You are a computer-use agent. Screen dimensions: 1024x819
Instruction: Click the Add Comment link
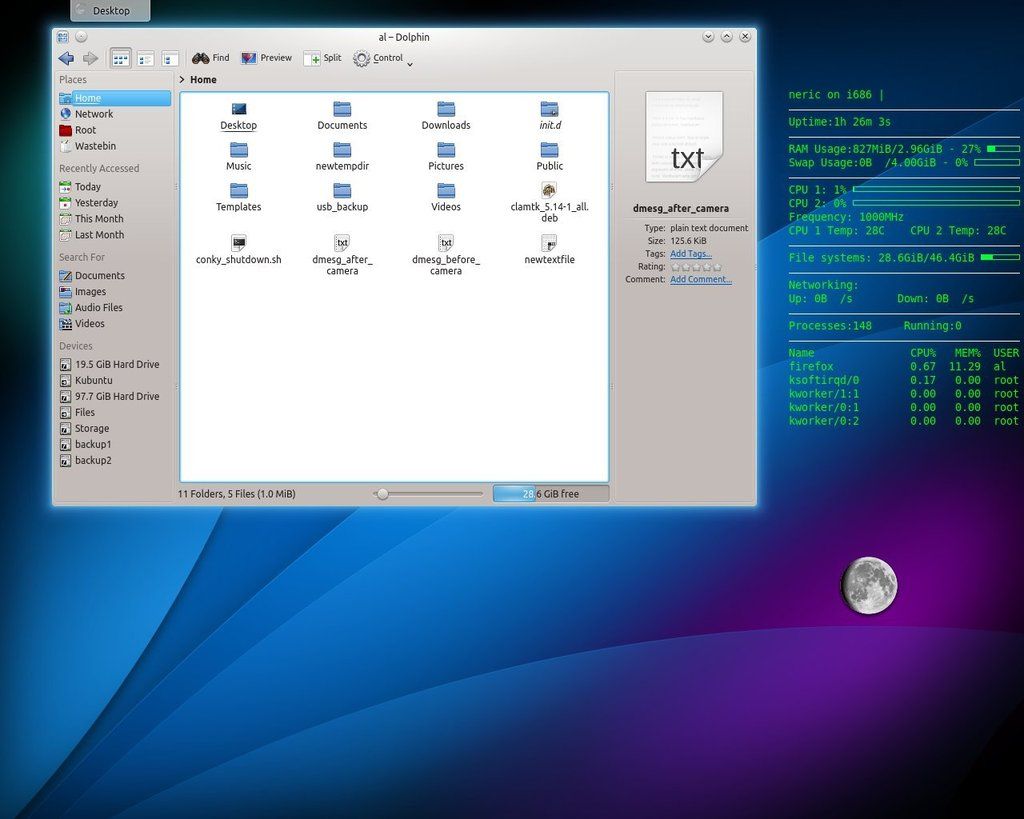click(701, 279)
